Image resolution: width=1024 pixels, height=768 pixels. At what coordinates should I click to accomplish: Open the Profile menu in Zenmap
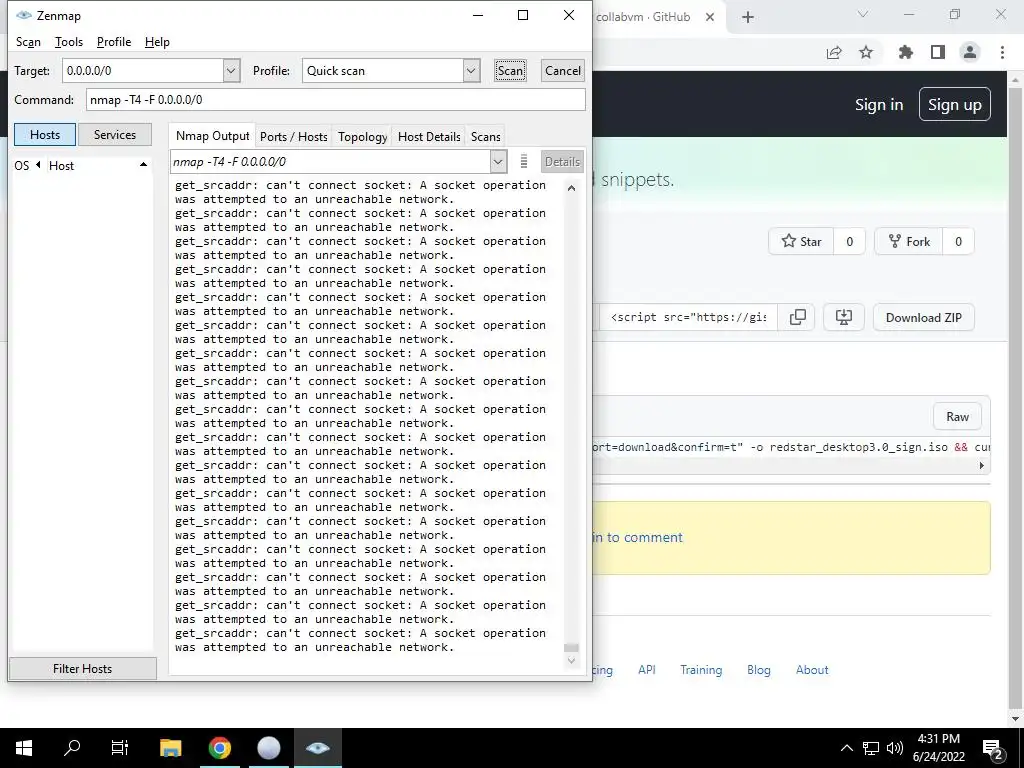tap(114, 42)
